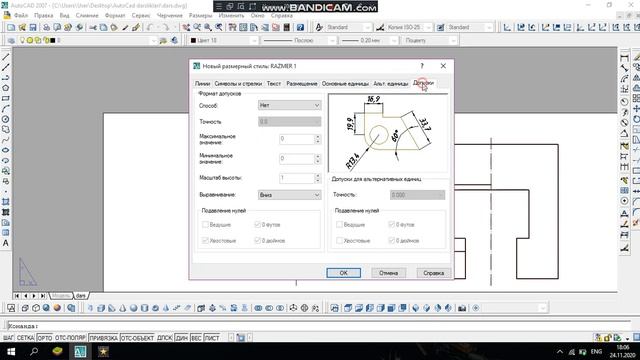
Task: Click the taskbar search magnifier
Action: click(34, 351)
